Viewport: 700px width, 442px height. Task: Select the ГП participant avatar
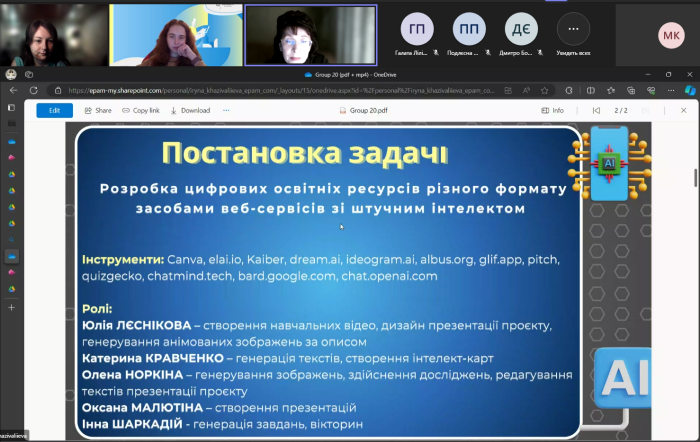[x=417, y=30]
